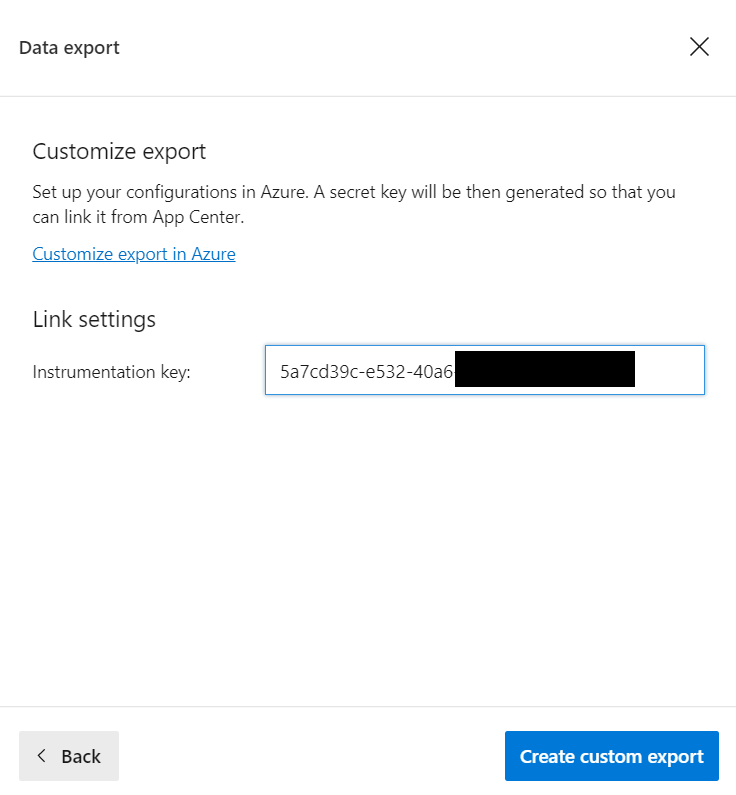
Task: Click empty space after redacted key in field
Action: [x=668, y=370]
